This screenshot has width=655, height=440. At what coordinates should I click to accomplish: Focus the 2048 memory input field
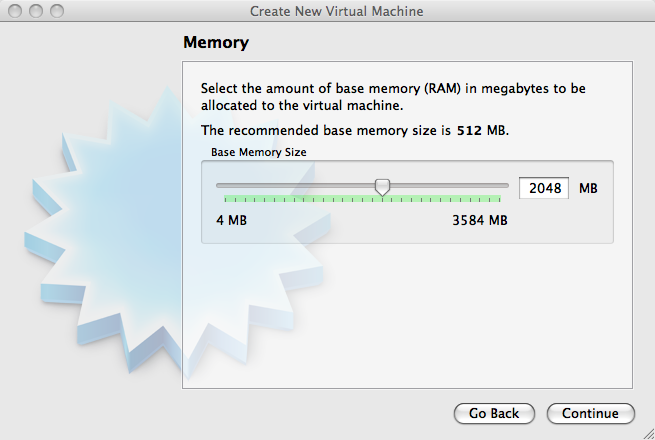click(x=543, y=188)
